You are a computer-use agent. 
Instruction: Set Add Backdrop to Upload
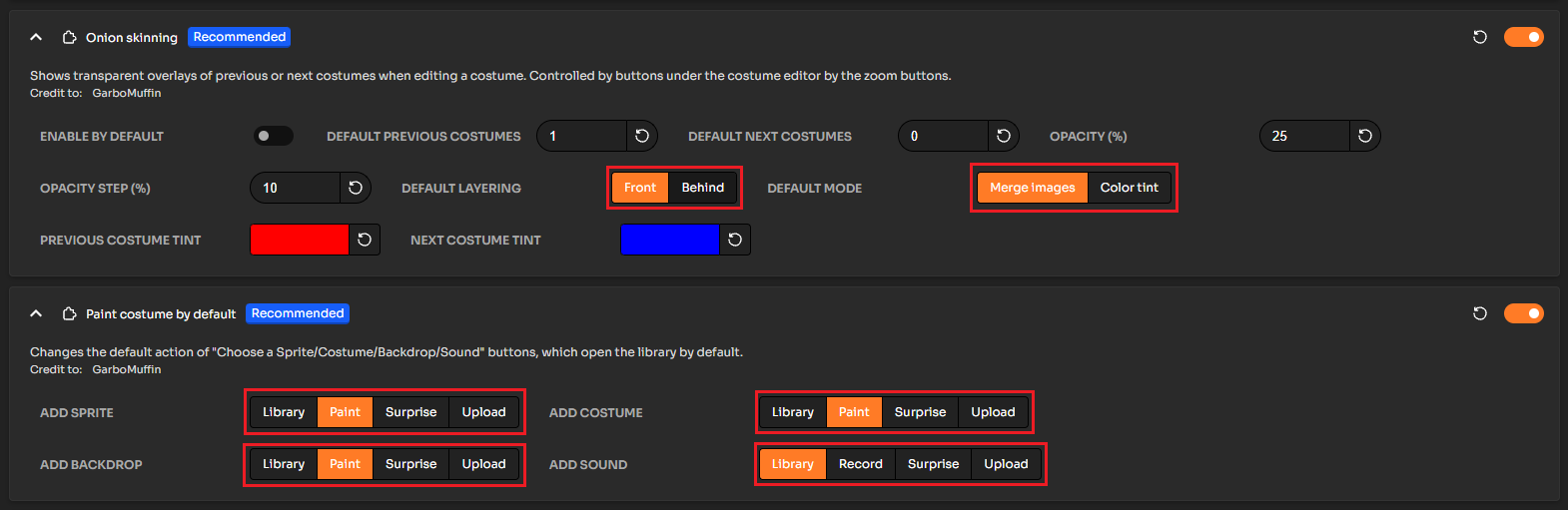pyautogui.click(x=484, y=464)
